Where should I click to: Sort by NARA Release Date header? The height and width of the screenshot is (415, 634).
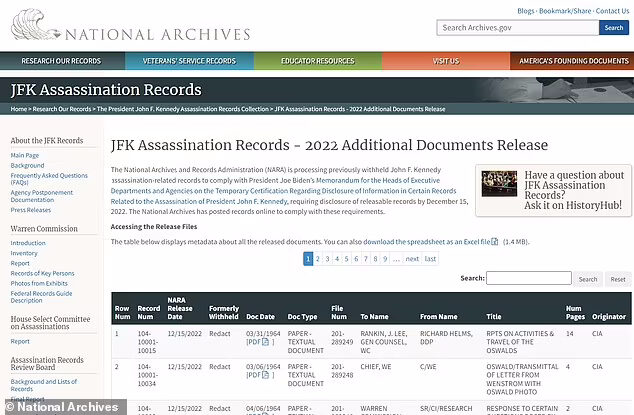pos(180,308)
